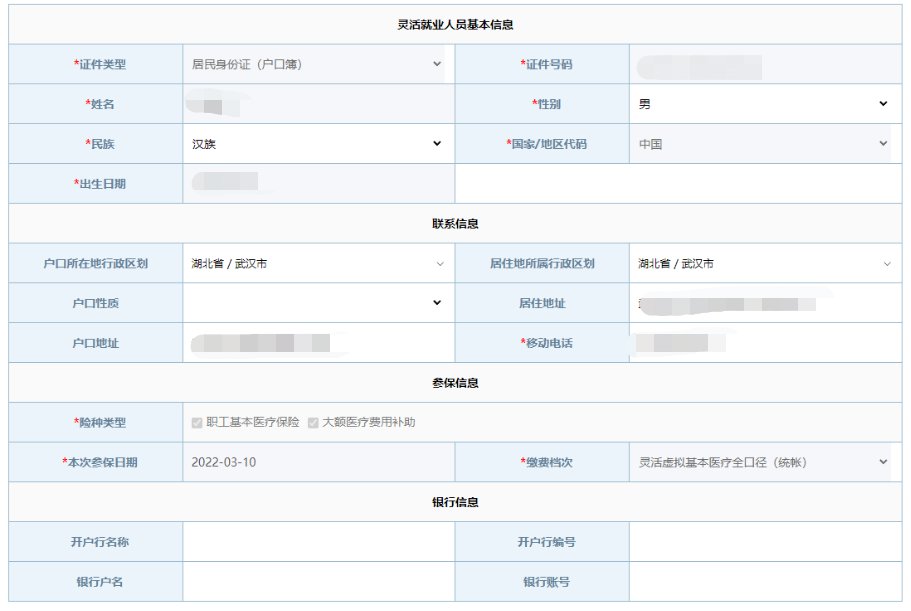This screenshot has width=911, height=611.
Task: Open the 证件类型 dropdown
Action: coord(317,64)
